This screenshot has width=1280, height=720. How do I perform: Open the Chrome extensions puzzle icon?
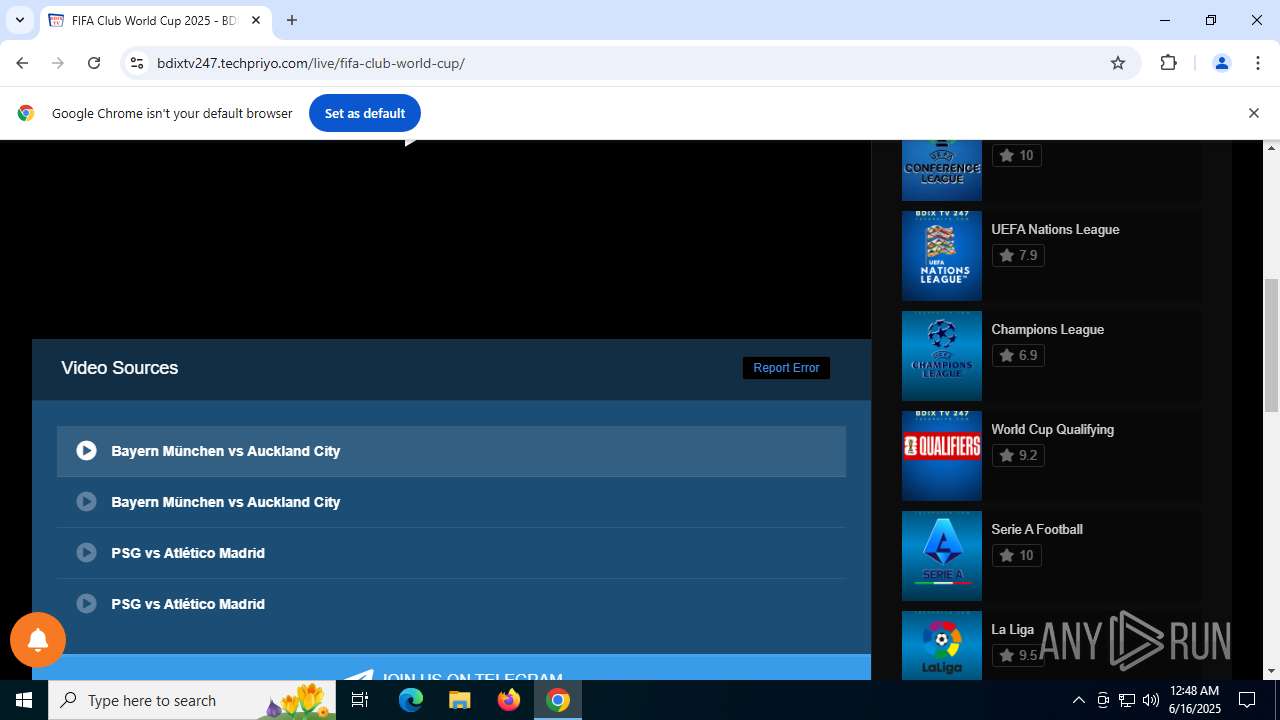1168,63
